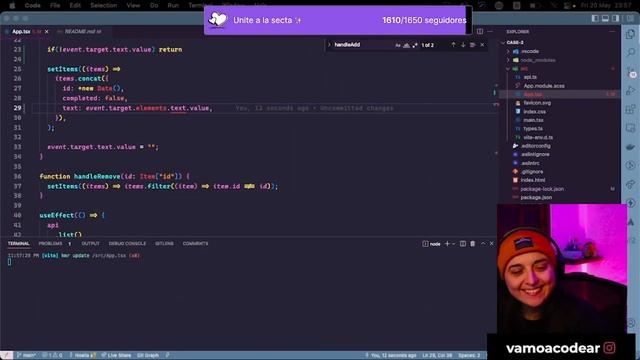Open the Extensions view
Image resolution: width=640 pixels, height=360 pixels.
(x=631, y=109)
